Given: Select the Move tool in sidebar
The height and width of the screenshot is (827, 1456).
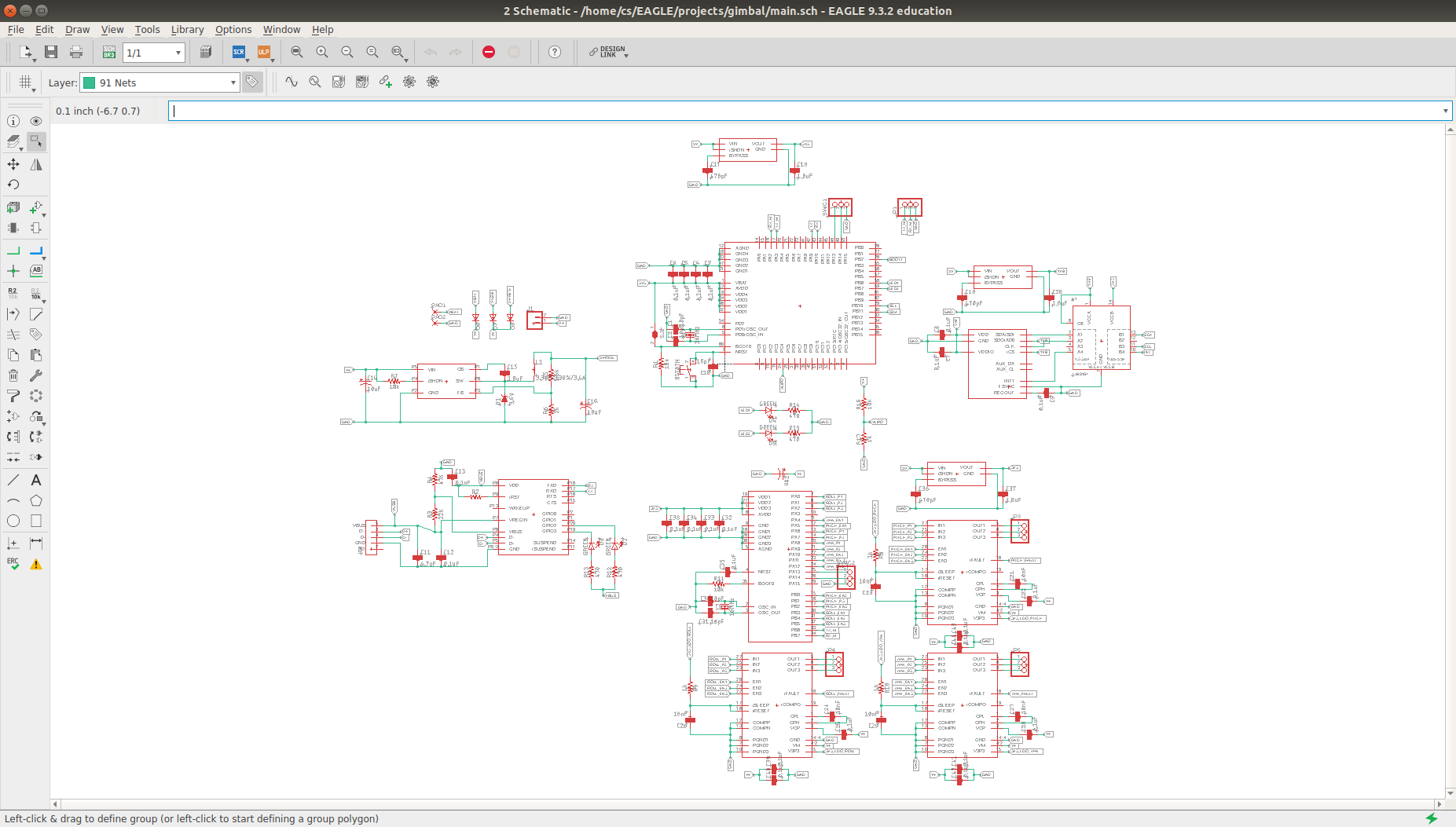Looking at the screenshot, I should point(13,164).
